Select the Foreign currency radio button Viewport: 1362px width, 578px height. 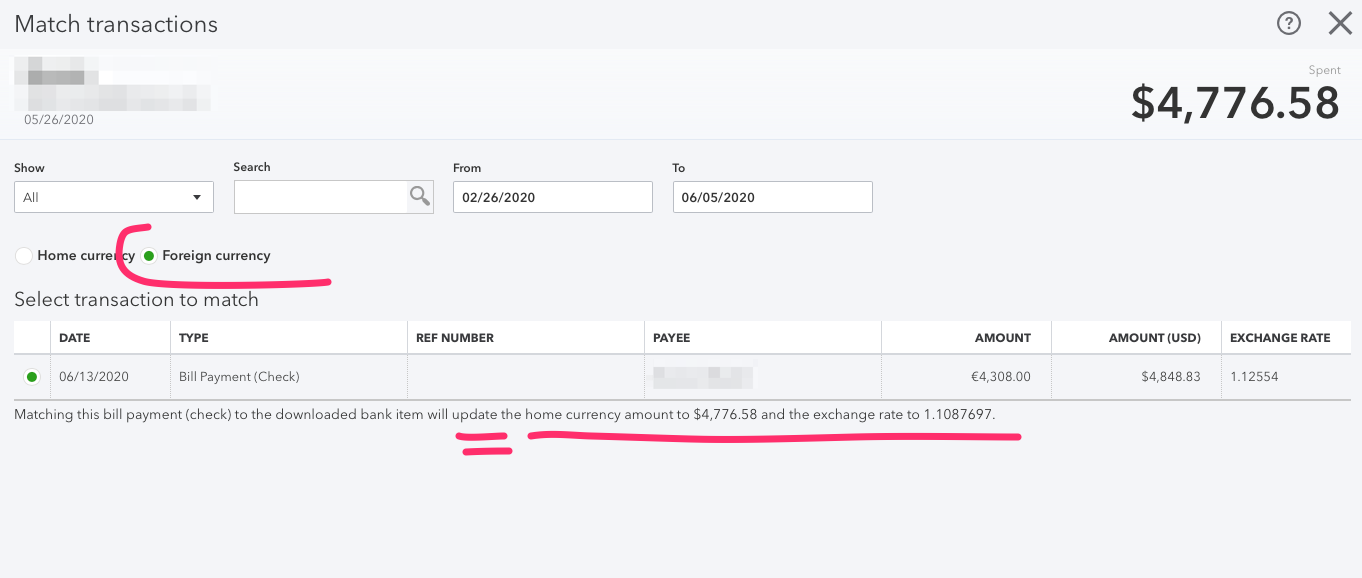click(x=148, y=255)
